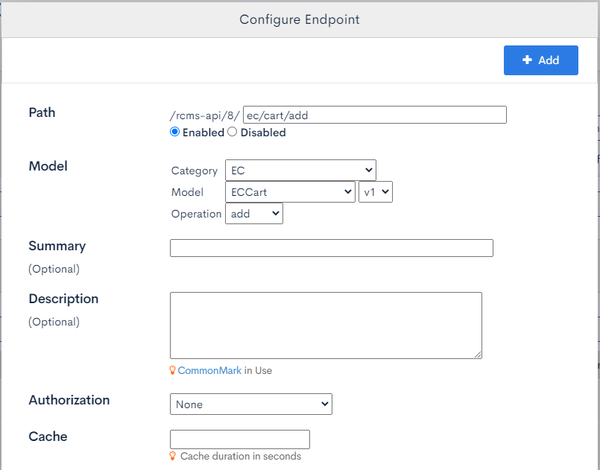Open the Operation dropdown showing add
Screen dimensions: 600x470
[x=254, y=214]
